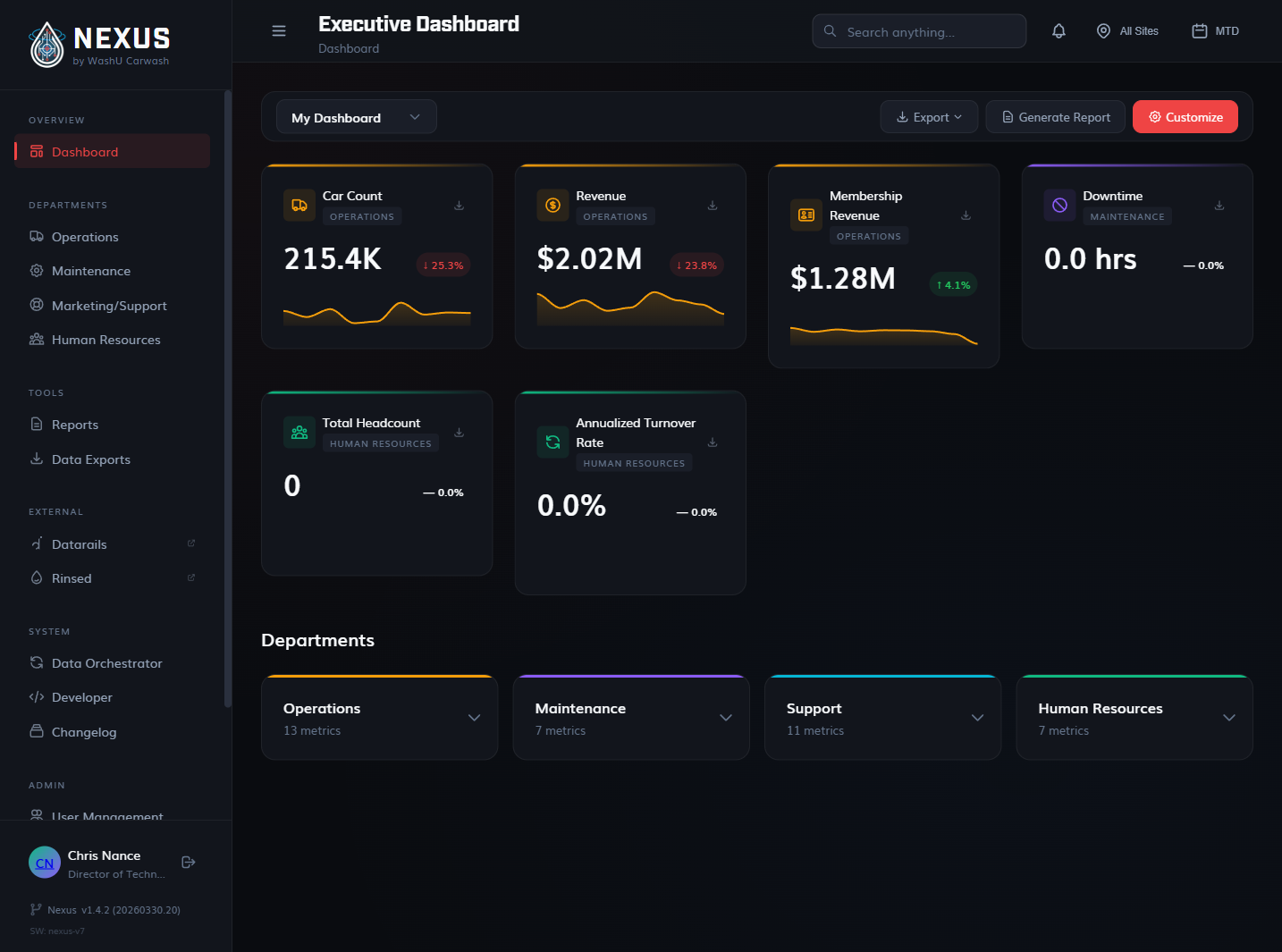Toggle the sidebar with the hamburger icon
1282x952 pixels.
pyautogui.click(x=279, y=31)
